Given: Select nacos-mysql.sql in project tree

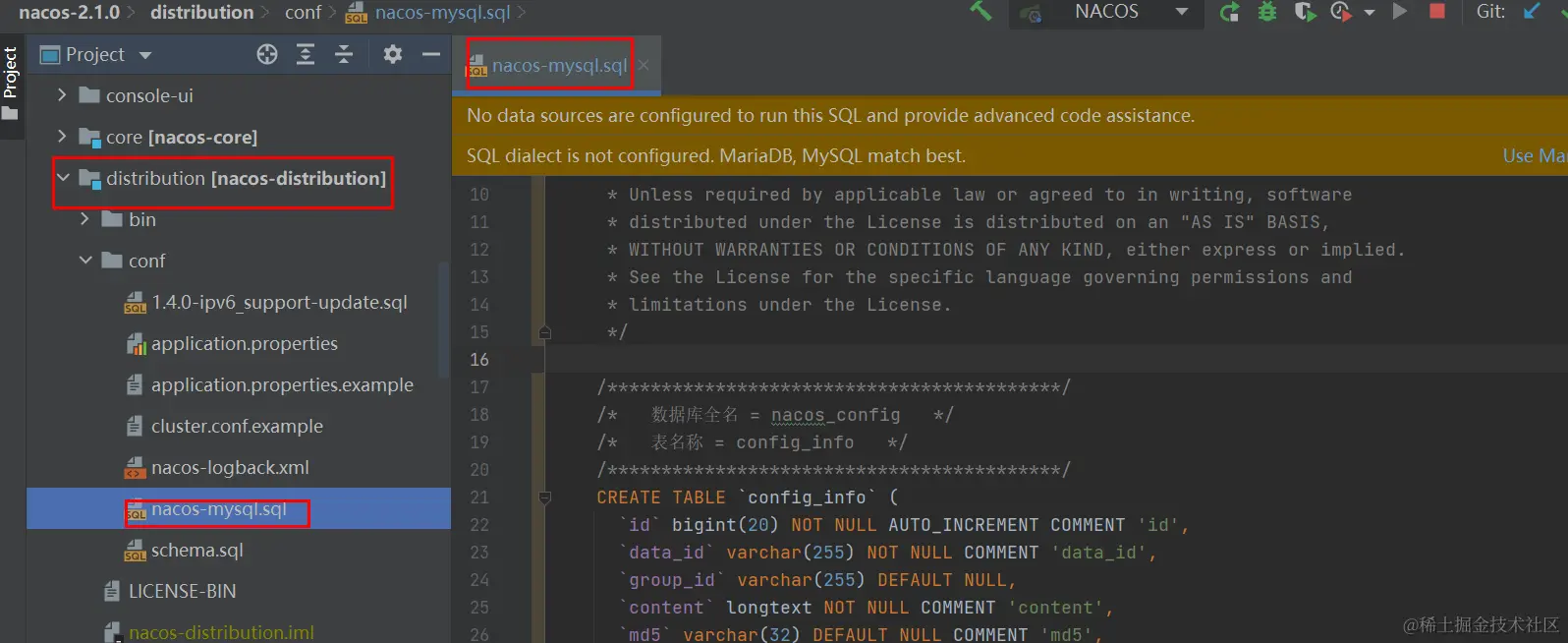Looking at the screenshot, I should pos(218,509).
